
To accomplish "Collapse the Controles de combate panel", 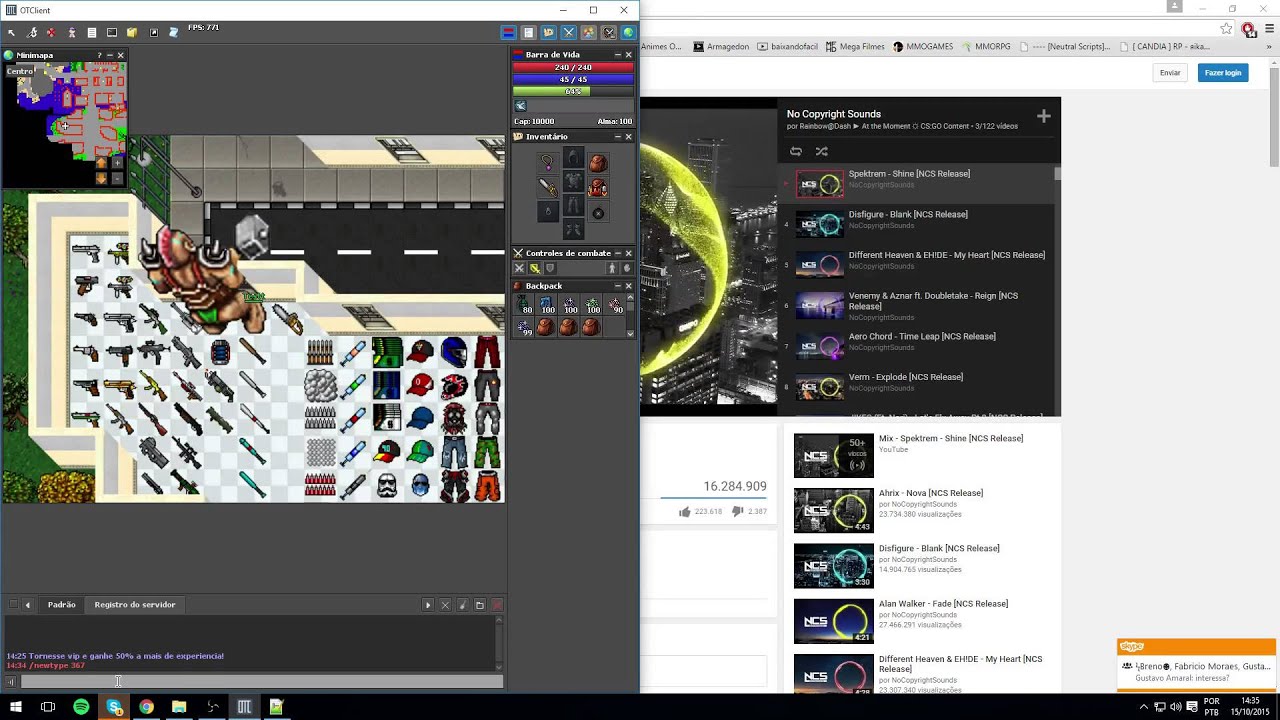I will click(x=618, y=253).
